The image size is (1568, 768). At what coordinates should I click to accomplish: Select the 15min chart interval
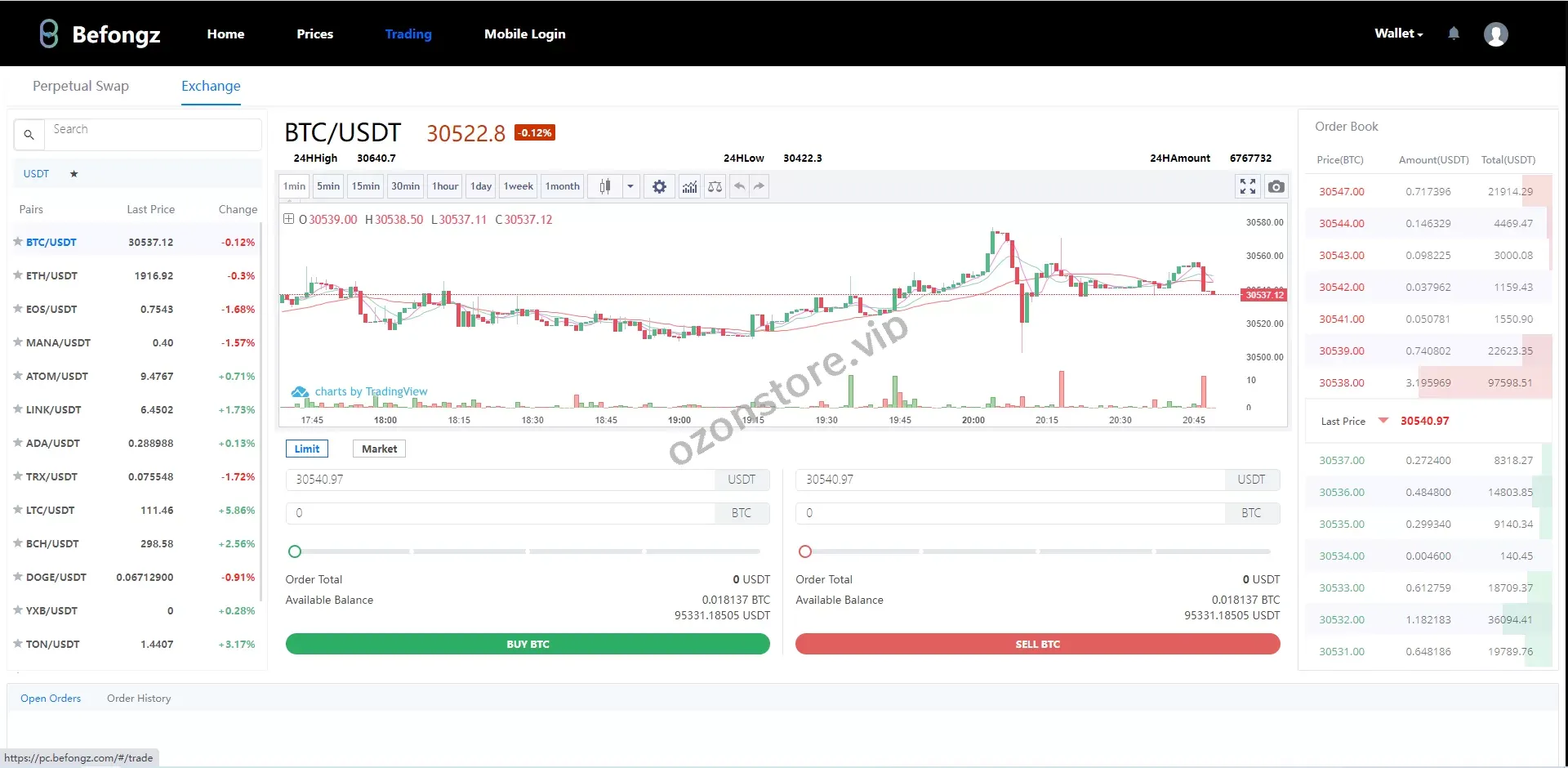tap(365, 187)
